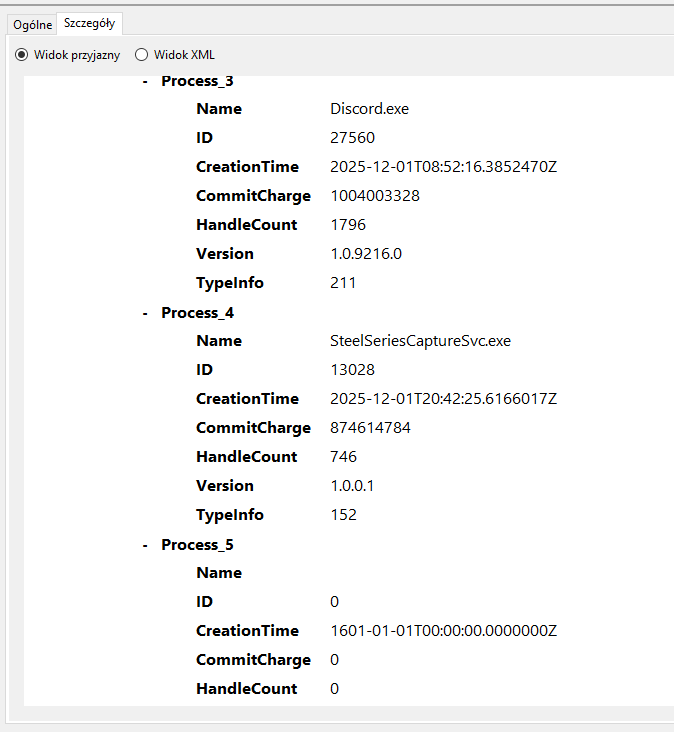Select version value 1.0.9216.0
The height and width of the screenshot is (732, 674).
point(366,254)
